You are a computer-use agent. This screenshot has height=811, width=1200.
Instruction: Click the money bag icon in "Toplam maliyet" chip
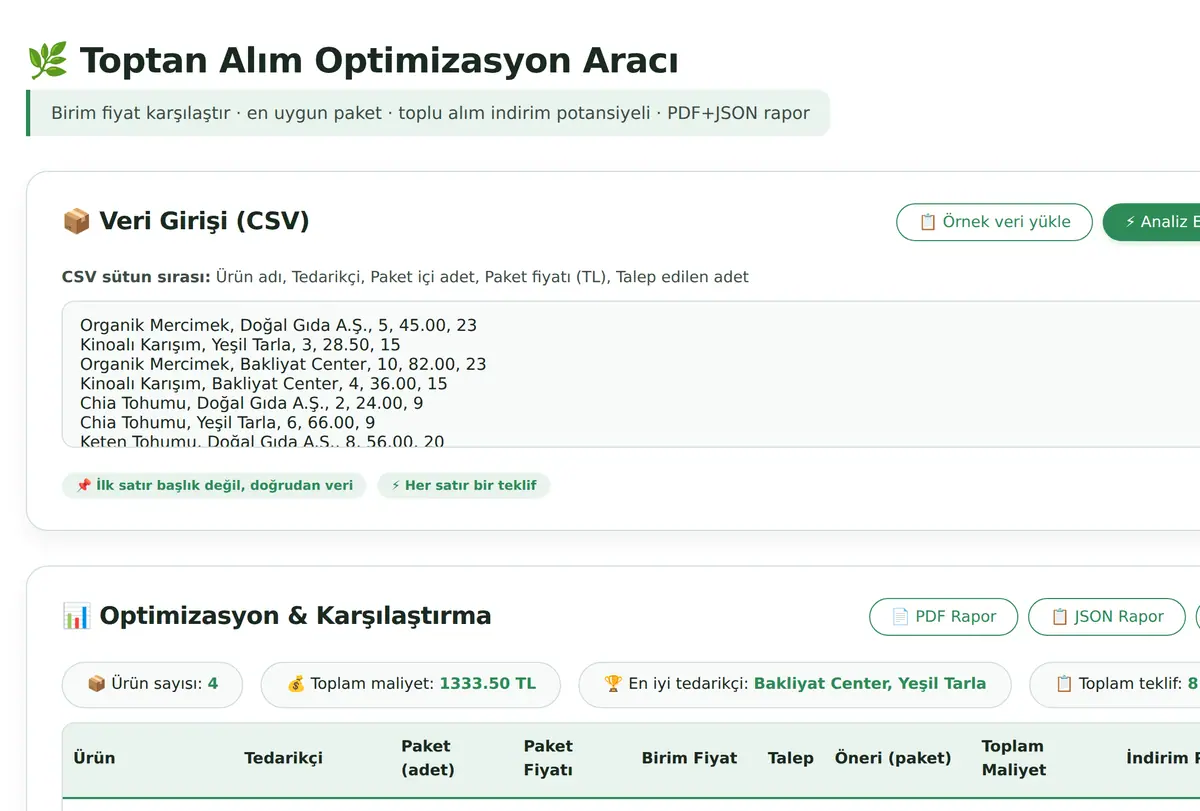click(296, 685)
